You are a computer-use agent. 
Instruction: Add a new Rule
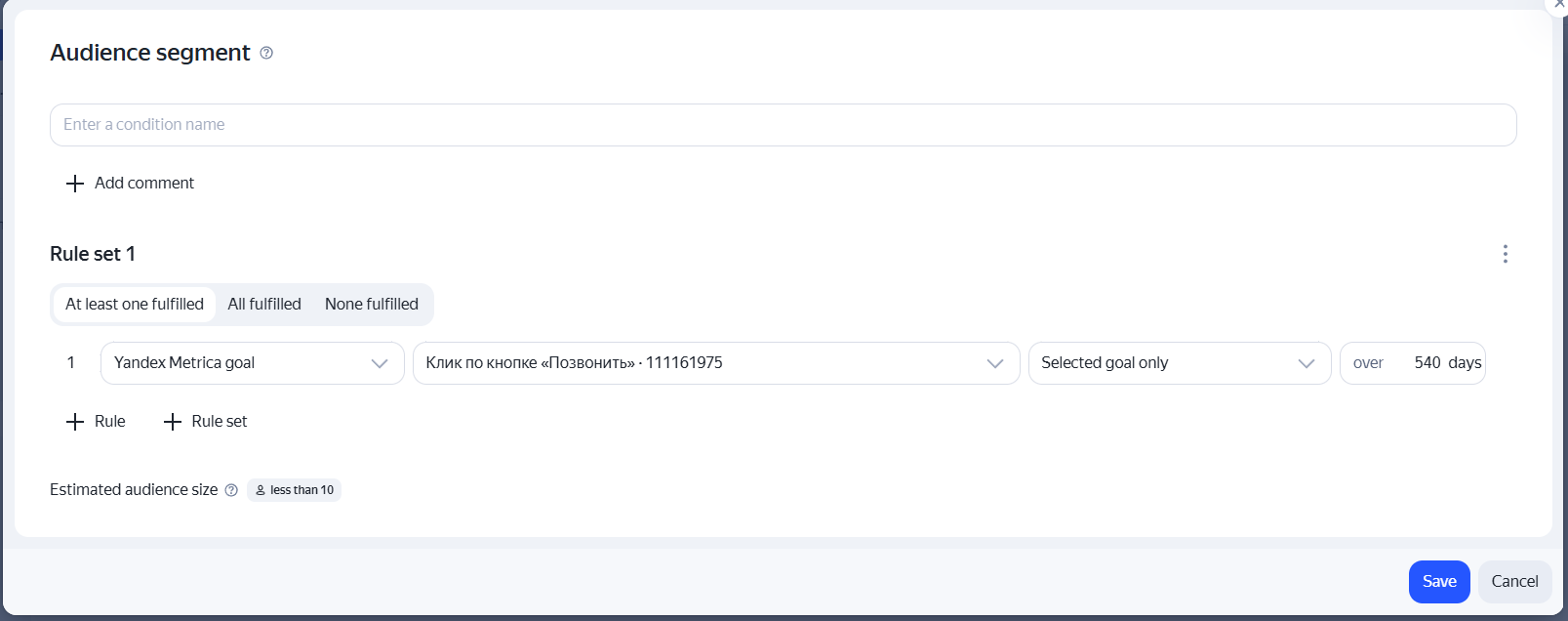pos(96,422)
